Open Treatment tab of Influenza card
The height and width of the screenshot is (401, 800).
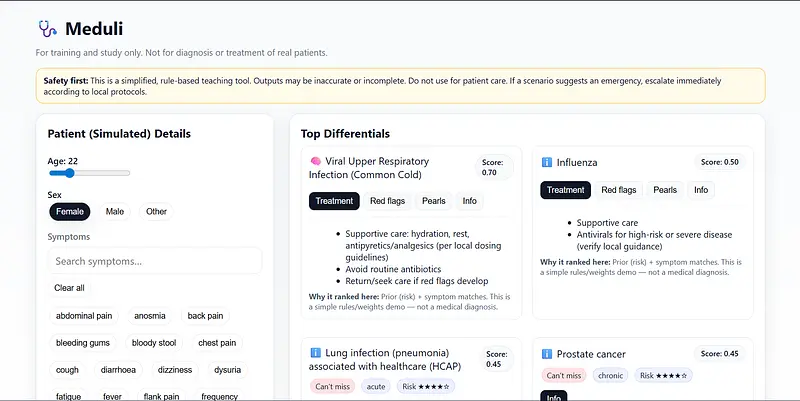565,190
